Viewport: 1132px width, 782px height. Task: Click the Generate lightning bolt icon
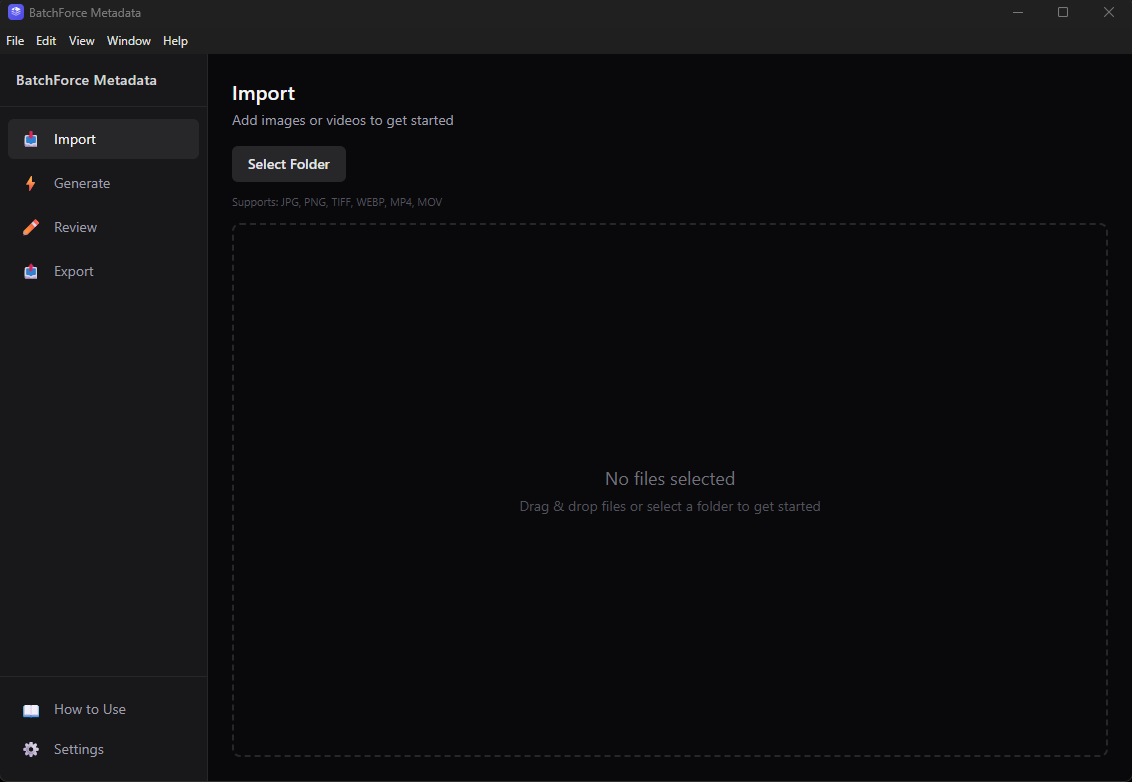pyautogui.click(x=30, y=183)
